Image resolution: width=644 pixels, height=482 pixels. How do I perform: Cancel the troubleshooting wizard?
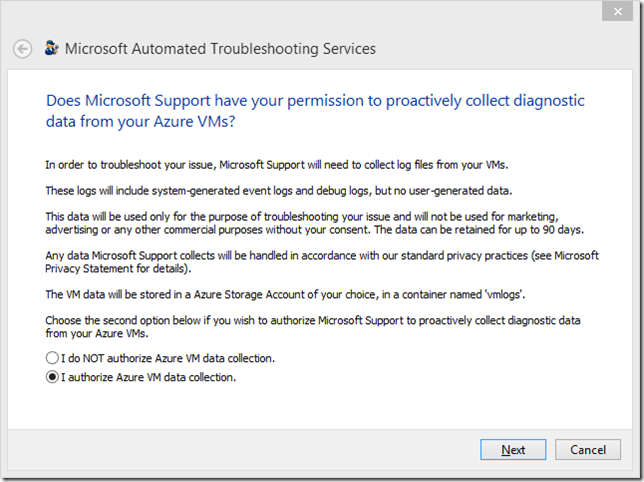[x=588, y=450]
